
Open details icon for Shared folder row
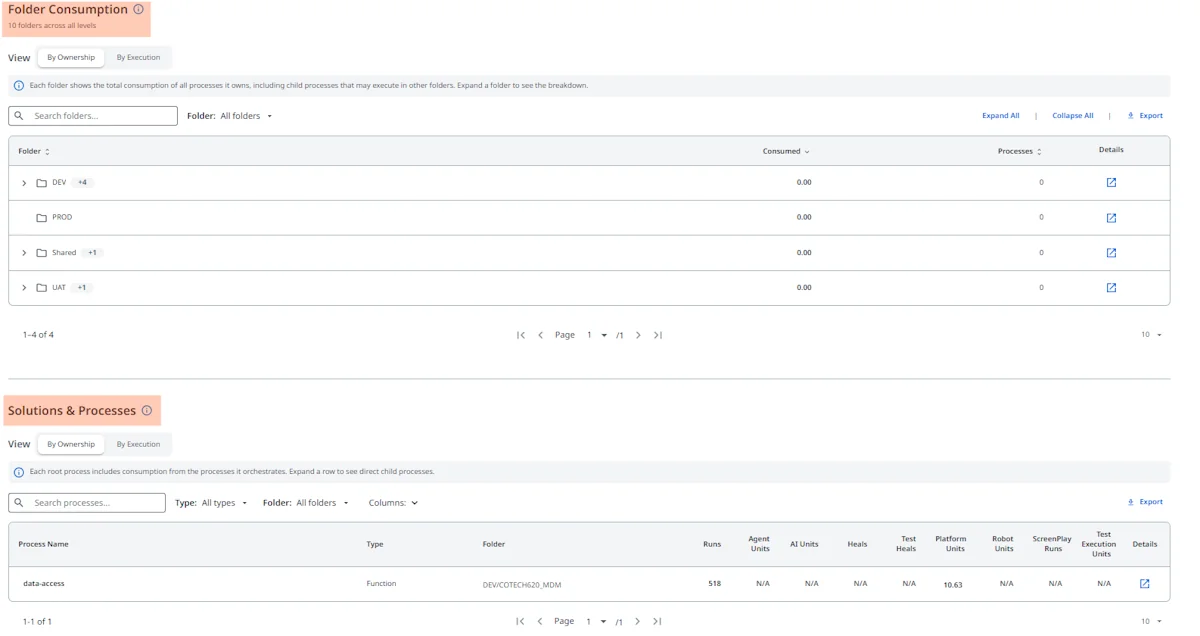point(1111,253)
